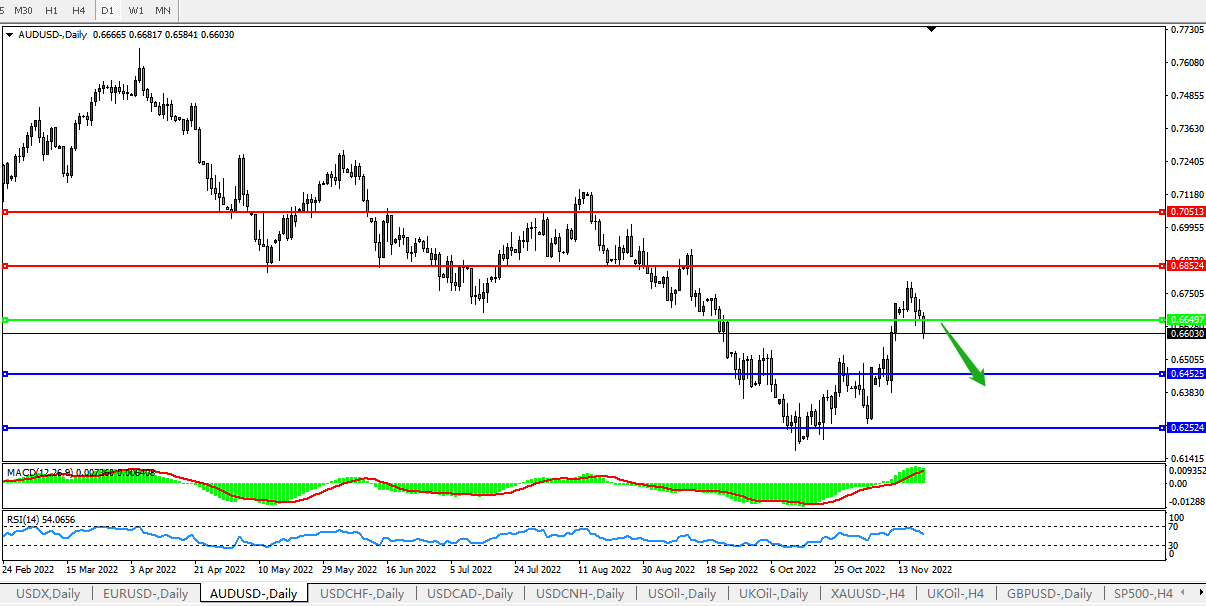Viewport: 1206px width, 606px height.
Task: Expand the triangle beside AUDUSD-,Daily title
Action: (x=10, y=35)
